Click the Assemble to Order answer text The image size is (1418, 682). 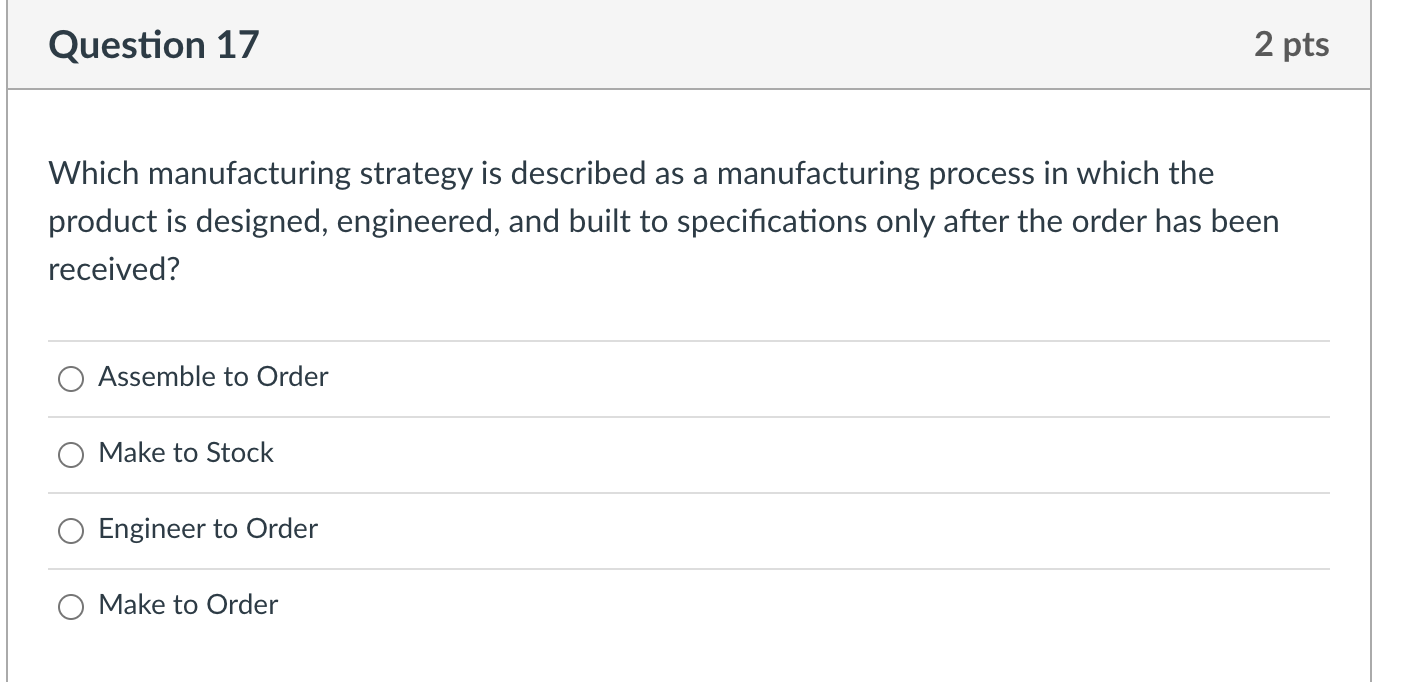[212, 377]
